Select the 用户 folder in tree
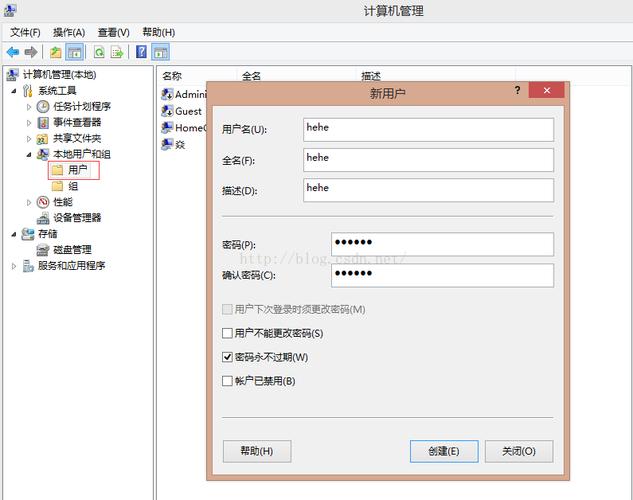Viewport: 633px width, 500px height. [73, 170]
